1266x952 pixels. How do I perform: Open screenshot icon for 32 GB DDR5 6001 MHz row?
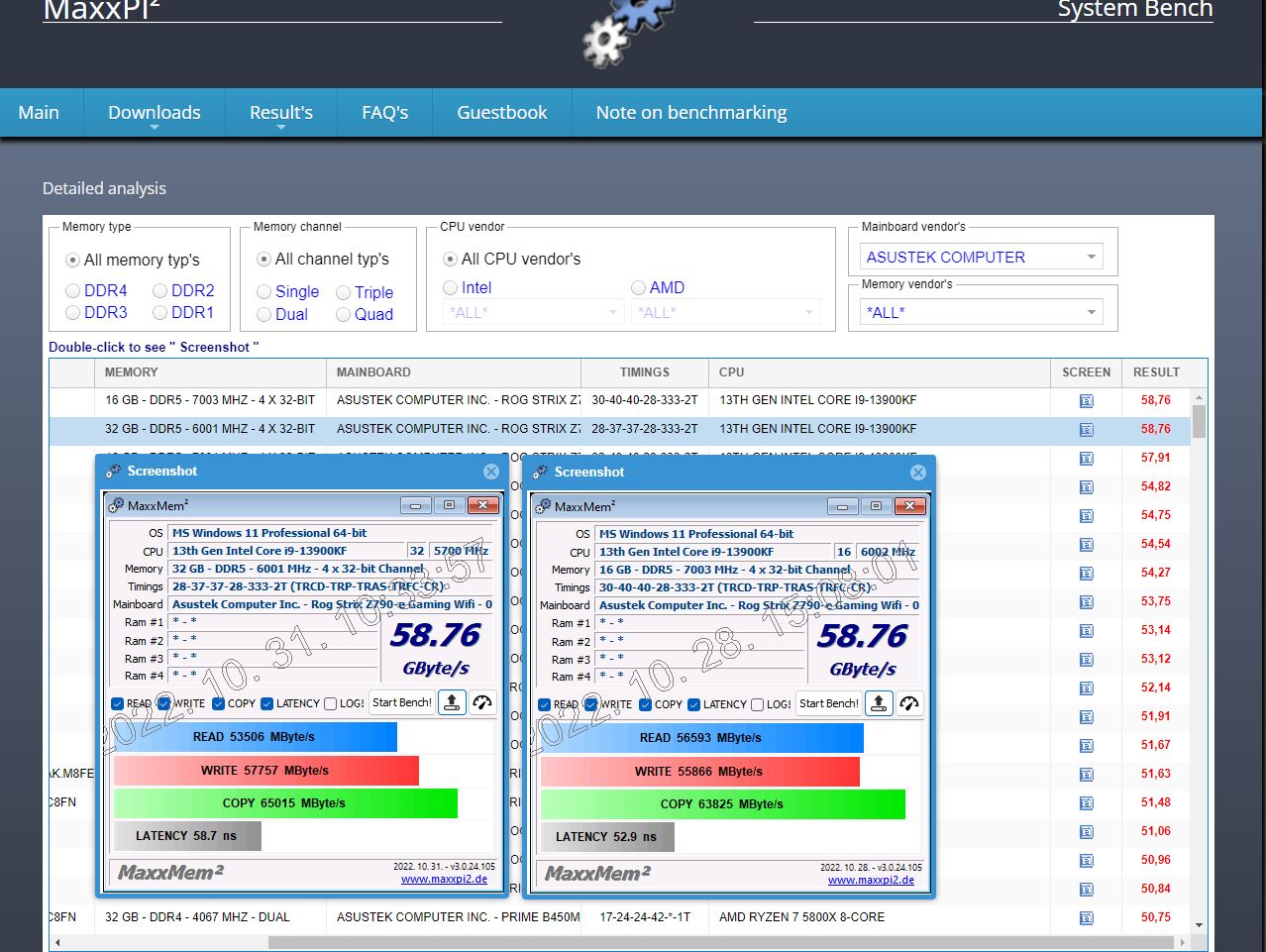pyautogui.click(x=1086, y=430)
